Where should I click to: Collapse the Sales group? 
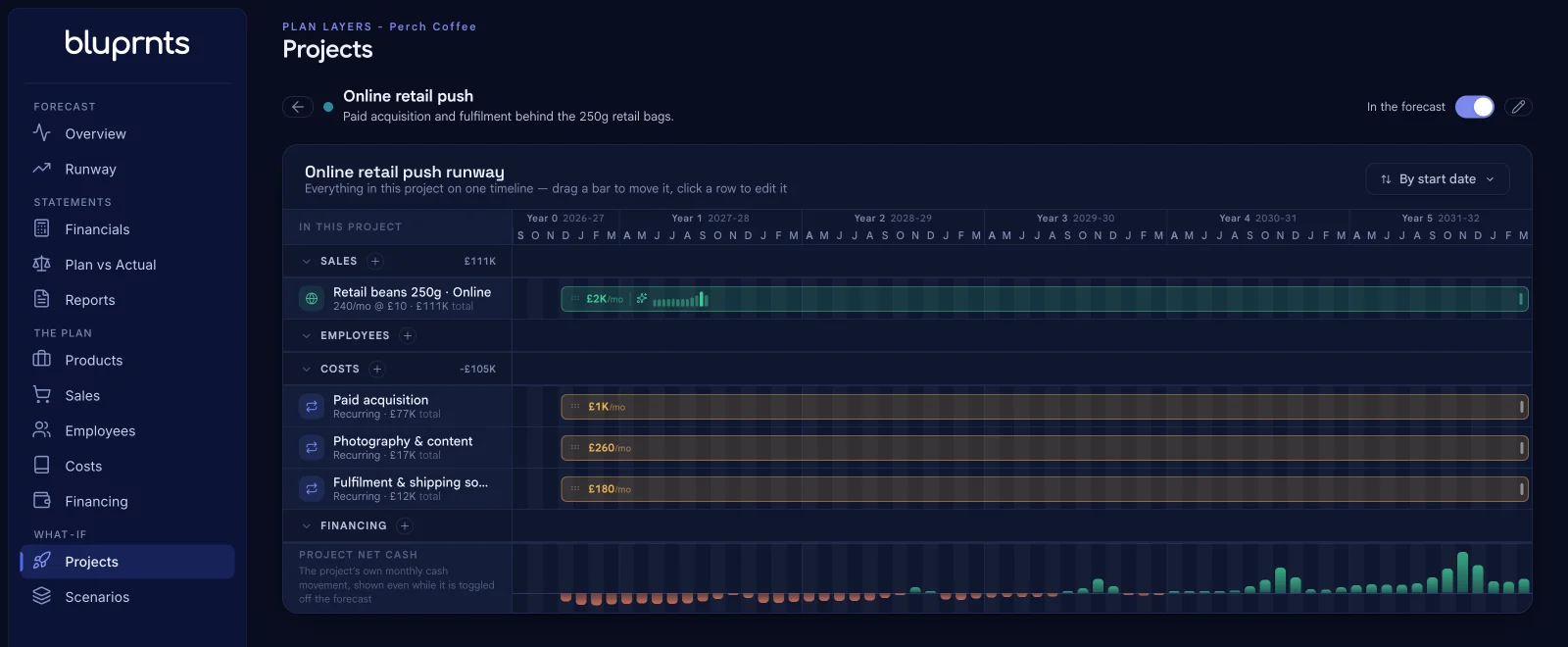coord(307,261)
